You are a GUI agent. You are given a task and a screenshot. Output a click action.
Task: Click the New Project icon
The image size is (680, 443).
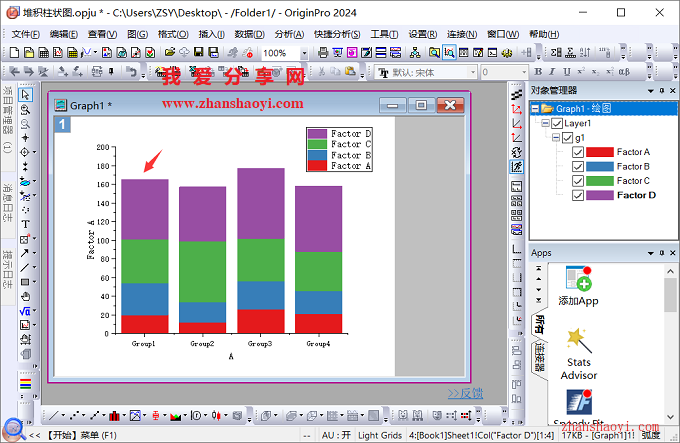14,53
